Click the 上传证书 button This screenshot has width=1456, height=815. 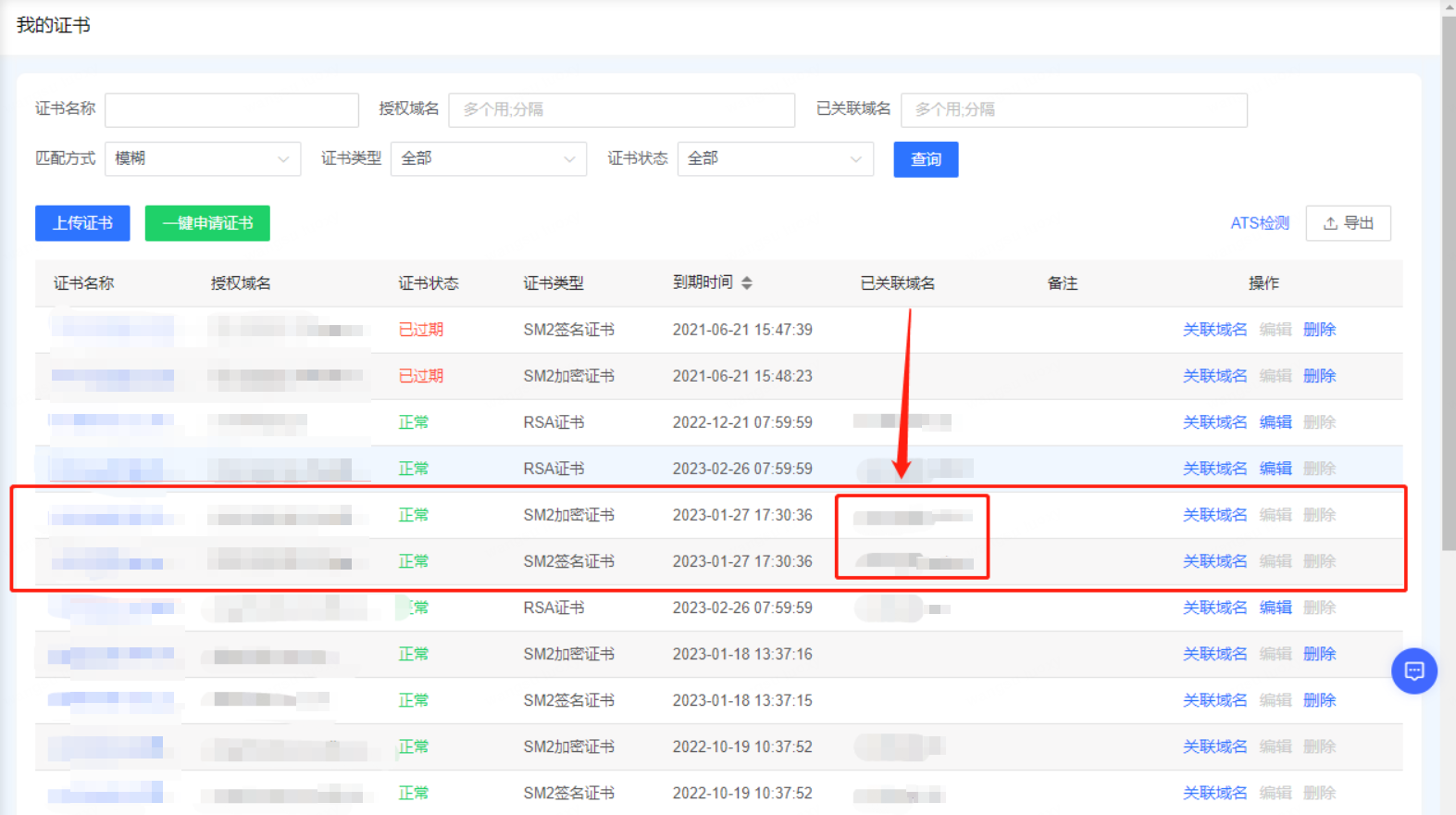tap(82, 223)
